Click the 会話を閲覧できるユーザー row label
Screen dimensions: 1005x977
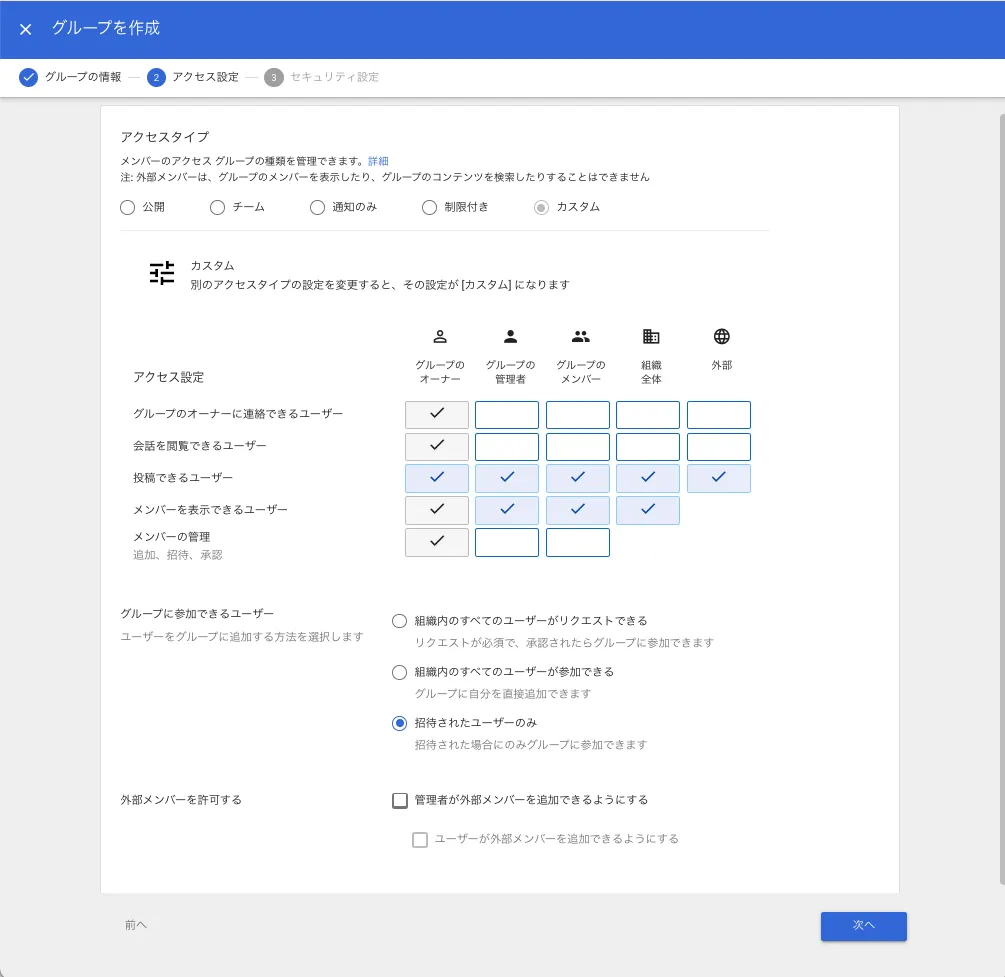[199, 446]
